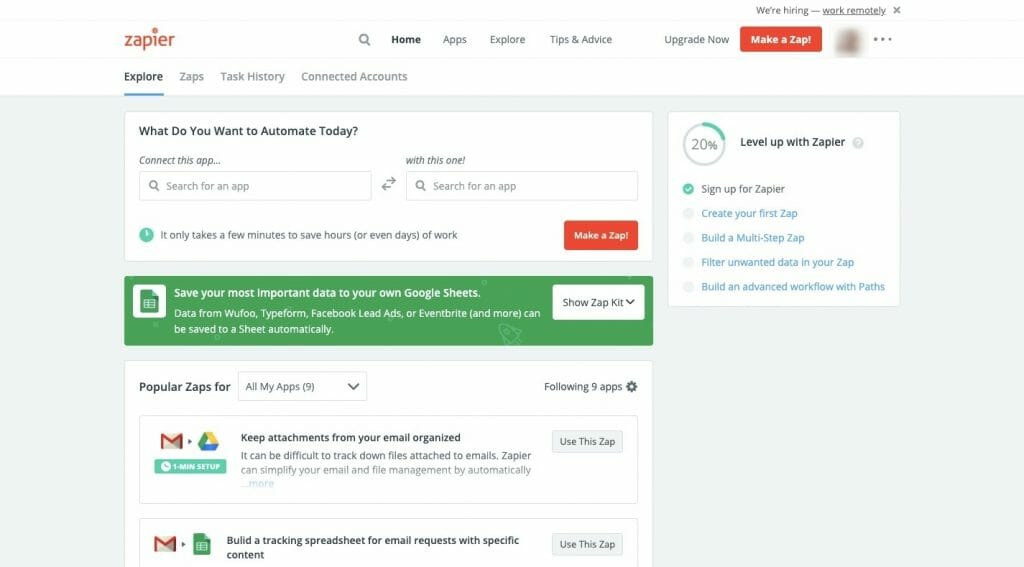Open Build an advanced workflow with Paths
Image resolution: width=1024 pixels, height=567 pixels.
pyautogui.click(x=793, y=287)
